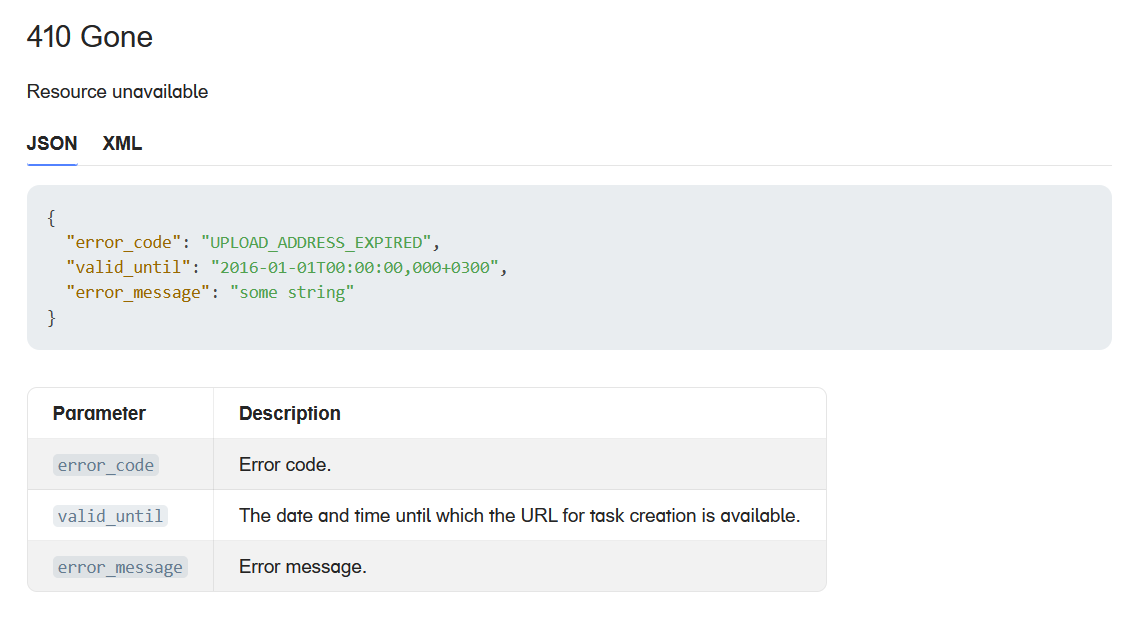Viewport: 1138px width, 633px height.
Task: Click the Description column header
Action: pos(289,414)
